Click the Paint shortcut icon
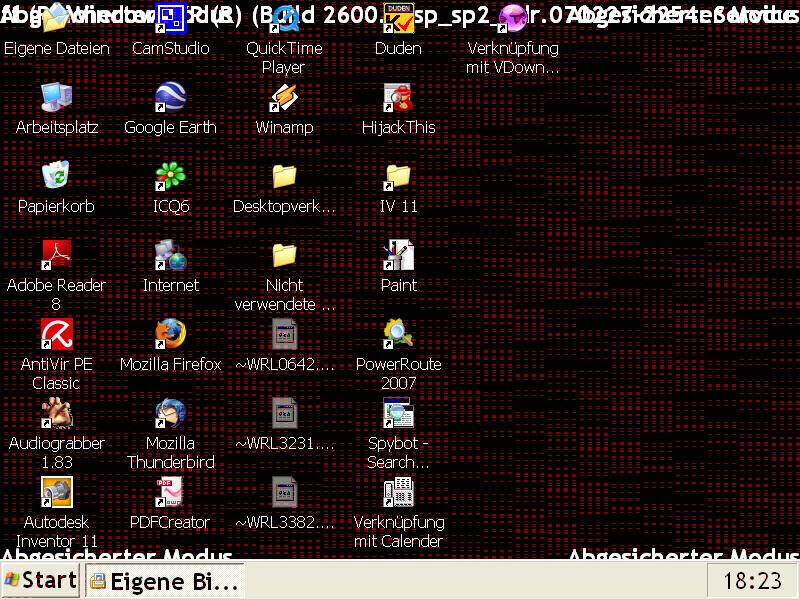Viewport: 800px width, 600px height. click(x=398, y=255)
